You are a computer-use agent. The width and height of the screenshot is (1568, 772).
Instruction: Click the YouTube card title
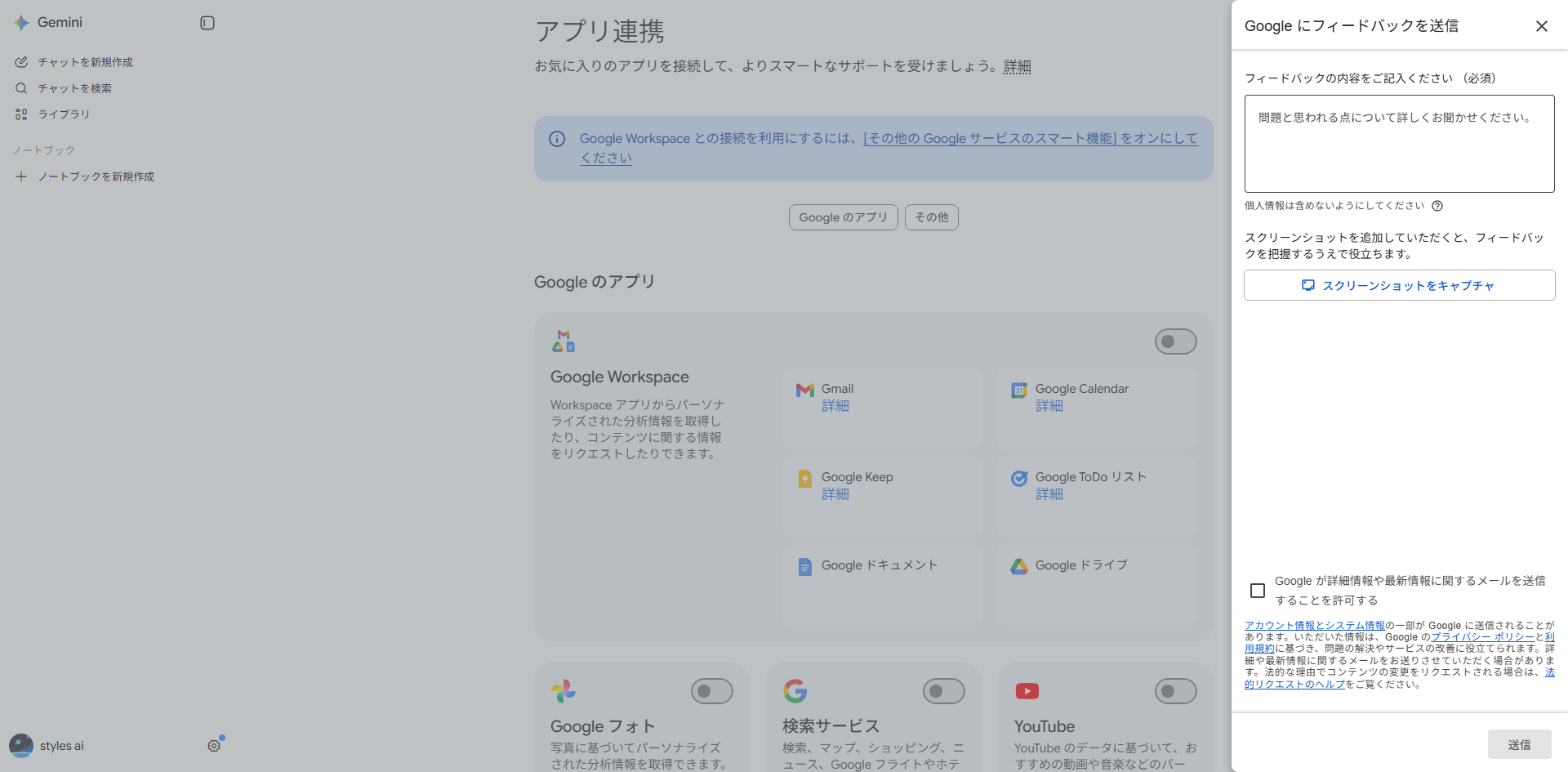(1045, 726)
